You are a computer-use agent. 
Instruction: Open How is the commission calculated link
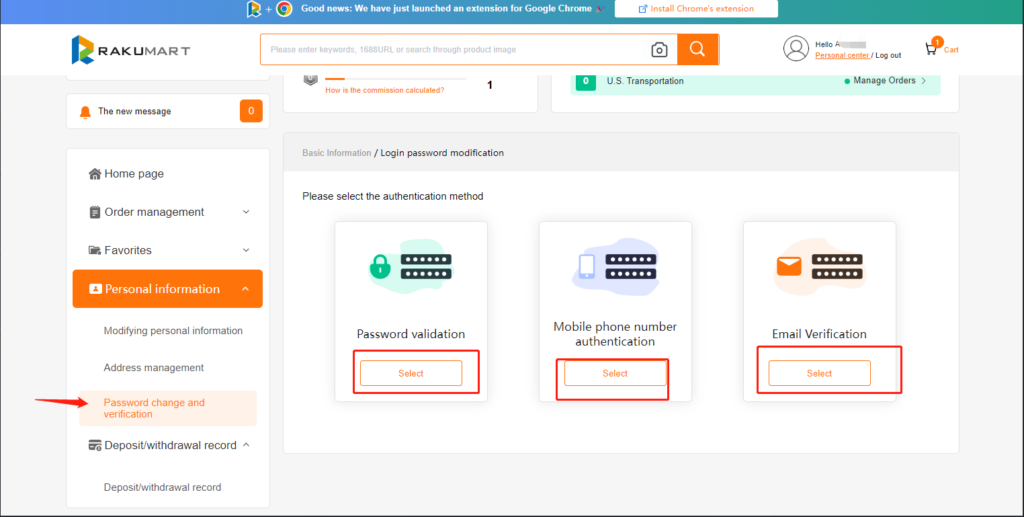point(385,91)
